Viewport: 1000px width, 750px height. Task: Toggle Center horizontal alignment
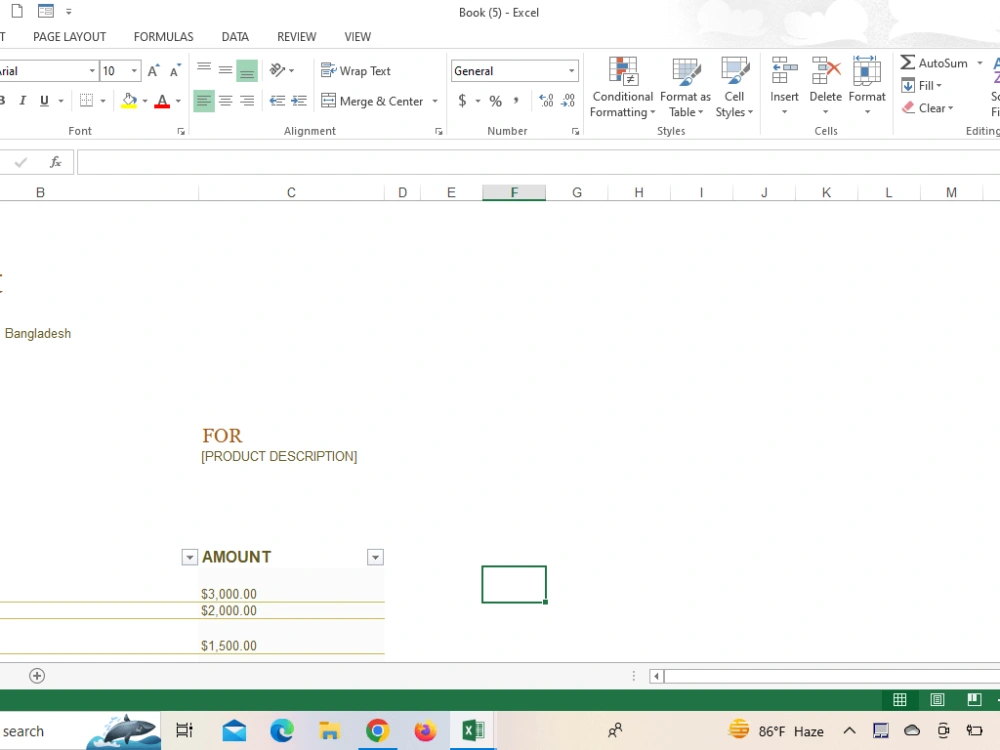coord(225,101)
